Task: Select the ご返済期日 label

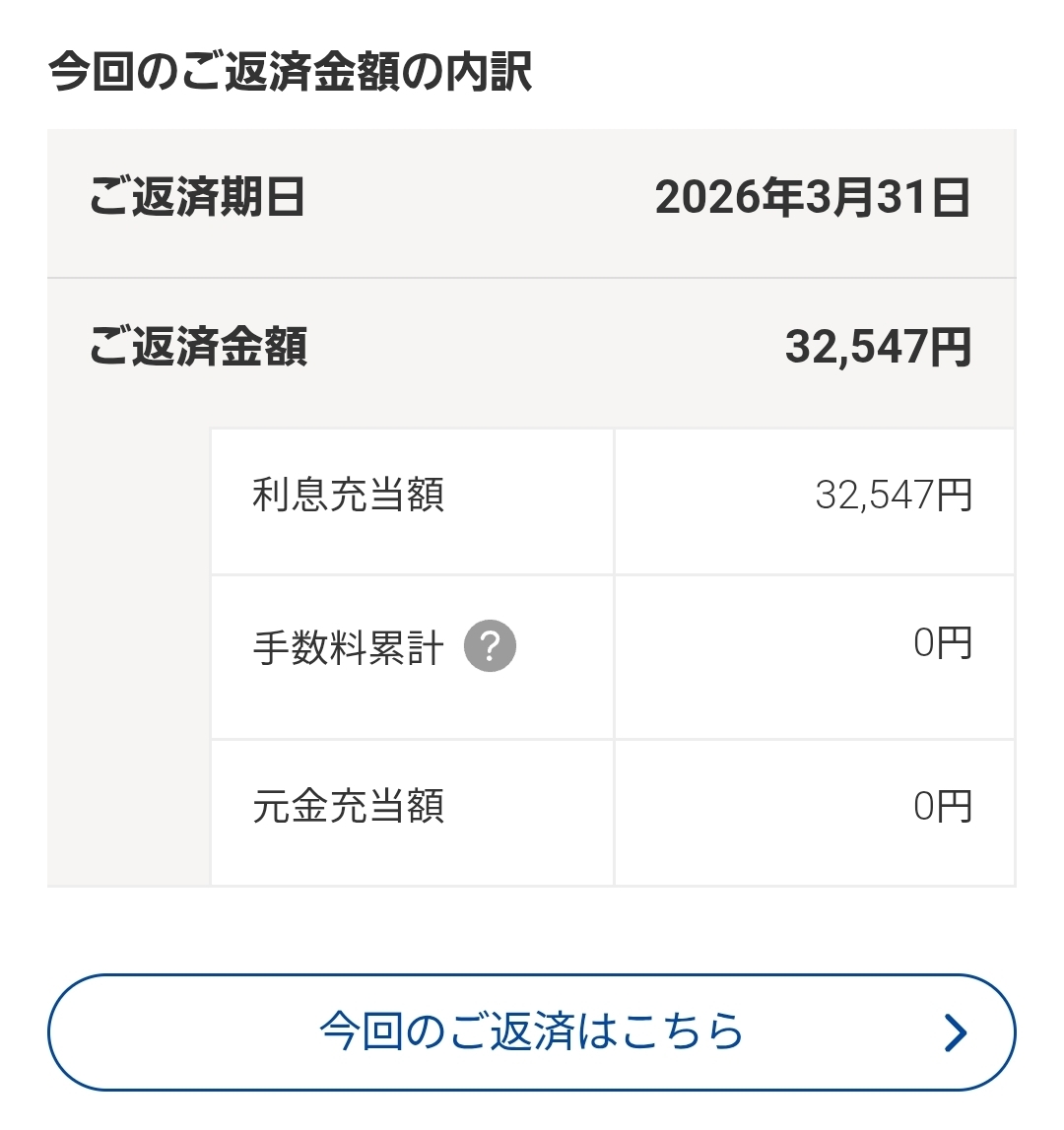Action: click(197, 198)
